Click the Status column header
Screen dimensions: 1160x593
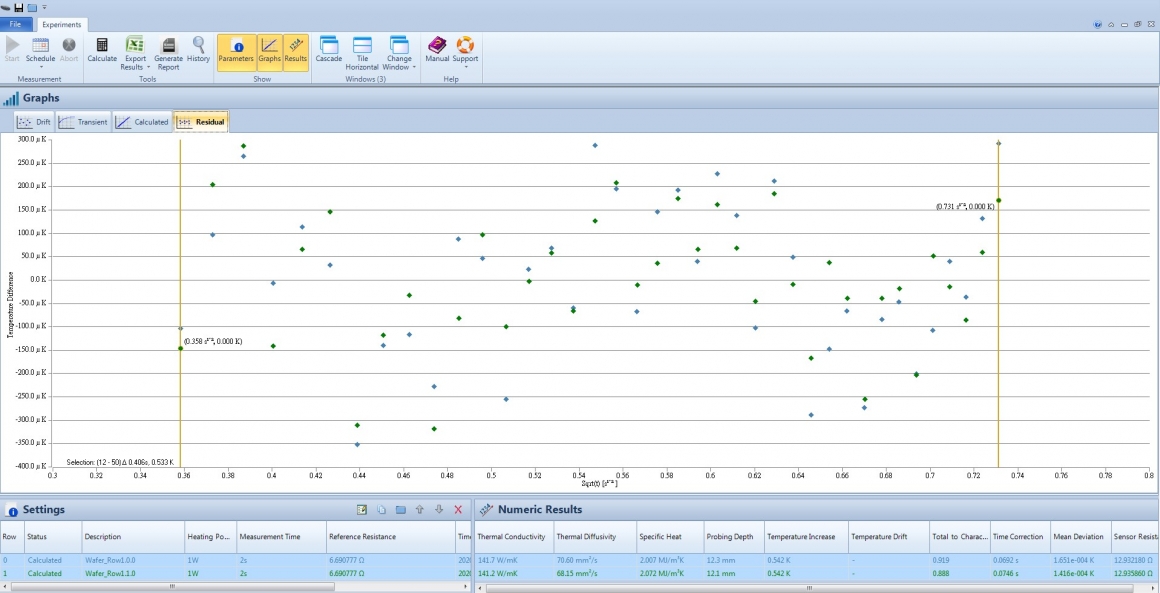coord(52,537)
